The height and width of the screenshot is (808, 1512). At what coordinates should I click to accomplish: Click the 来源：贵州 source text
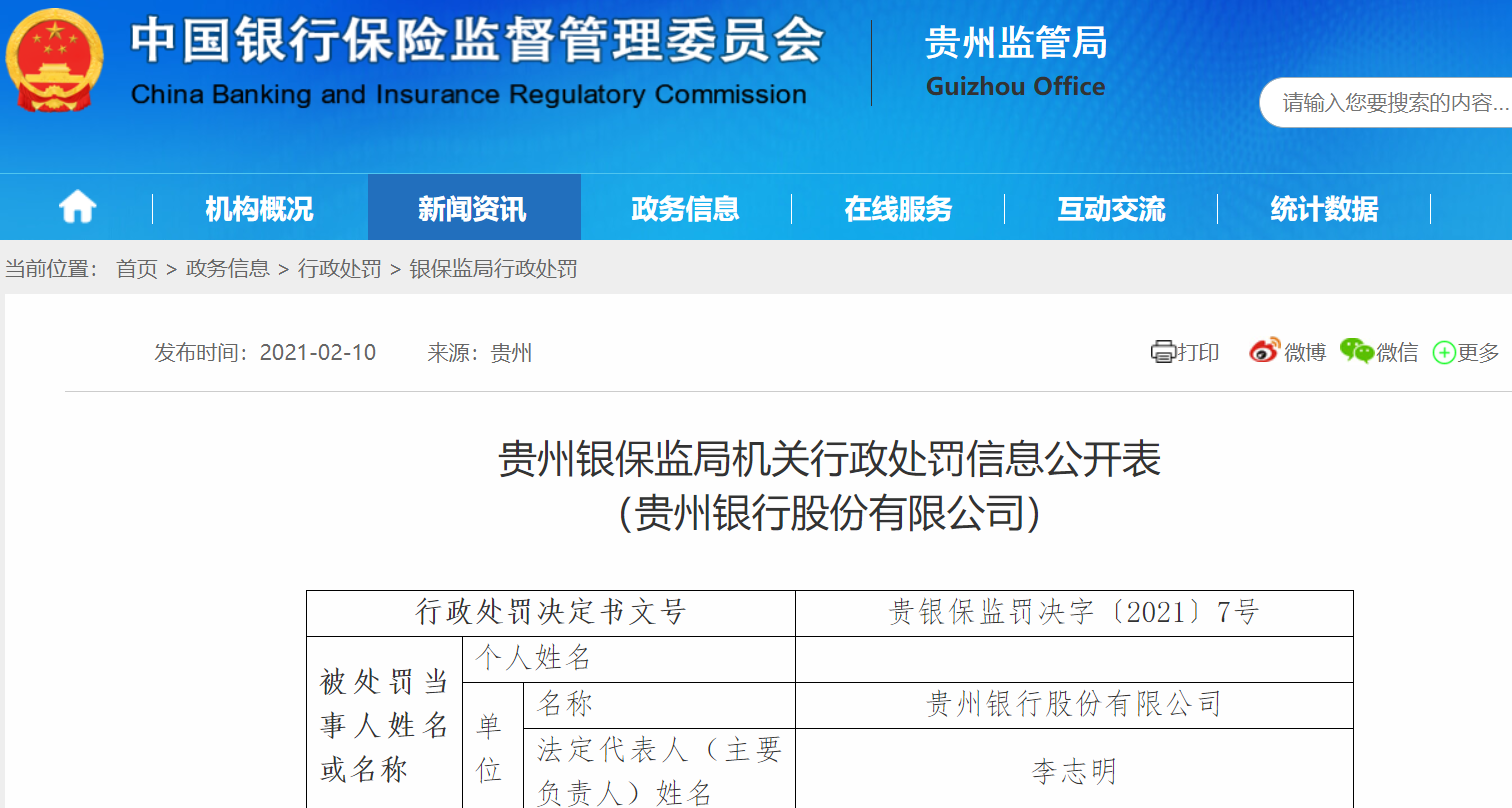[x=480, y=352]
